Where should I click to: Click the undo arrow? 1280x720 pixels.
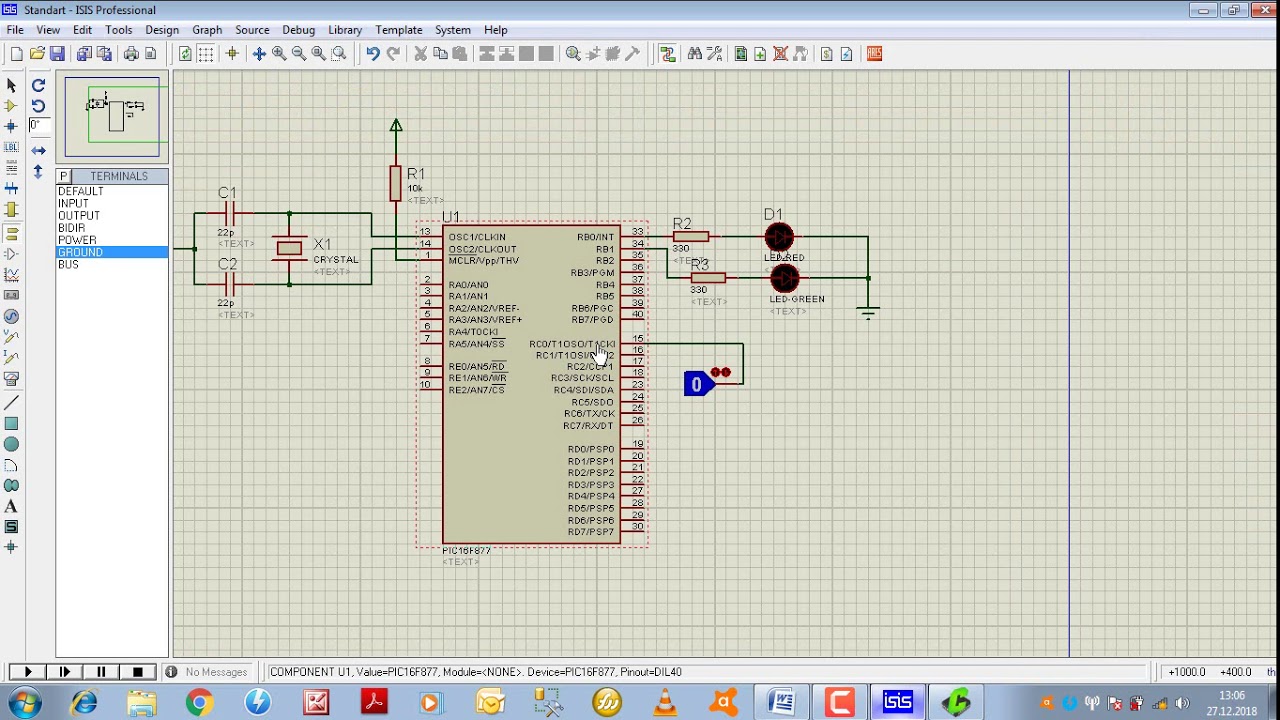[x=372, y=54]
